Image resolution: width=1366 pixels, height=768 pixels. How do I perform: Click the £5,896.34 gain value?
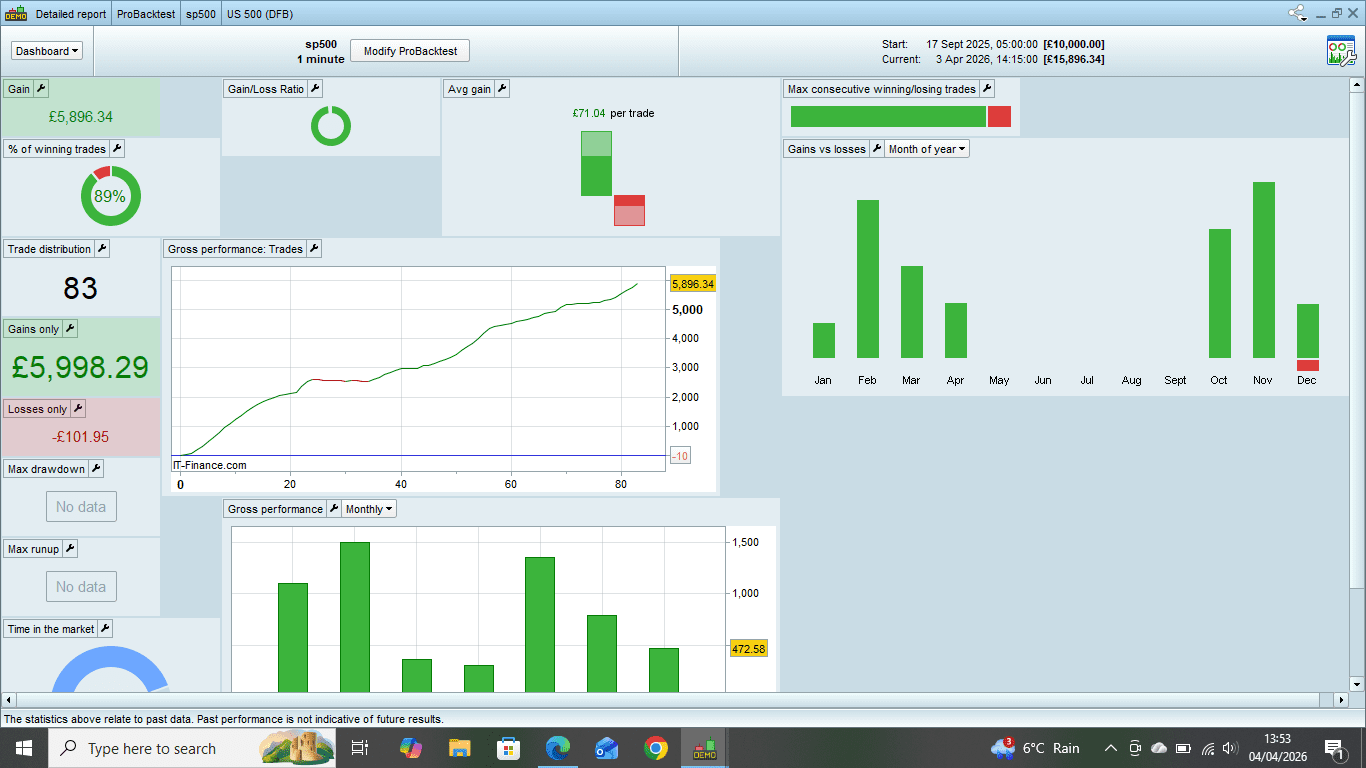(80, 117)
